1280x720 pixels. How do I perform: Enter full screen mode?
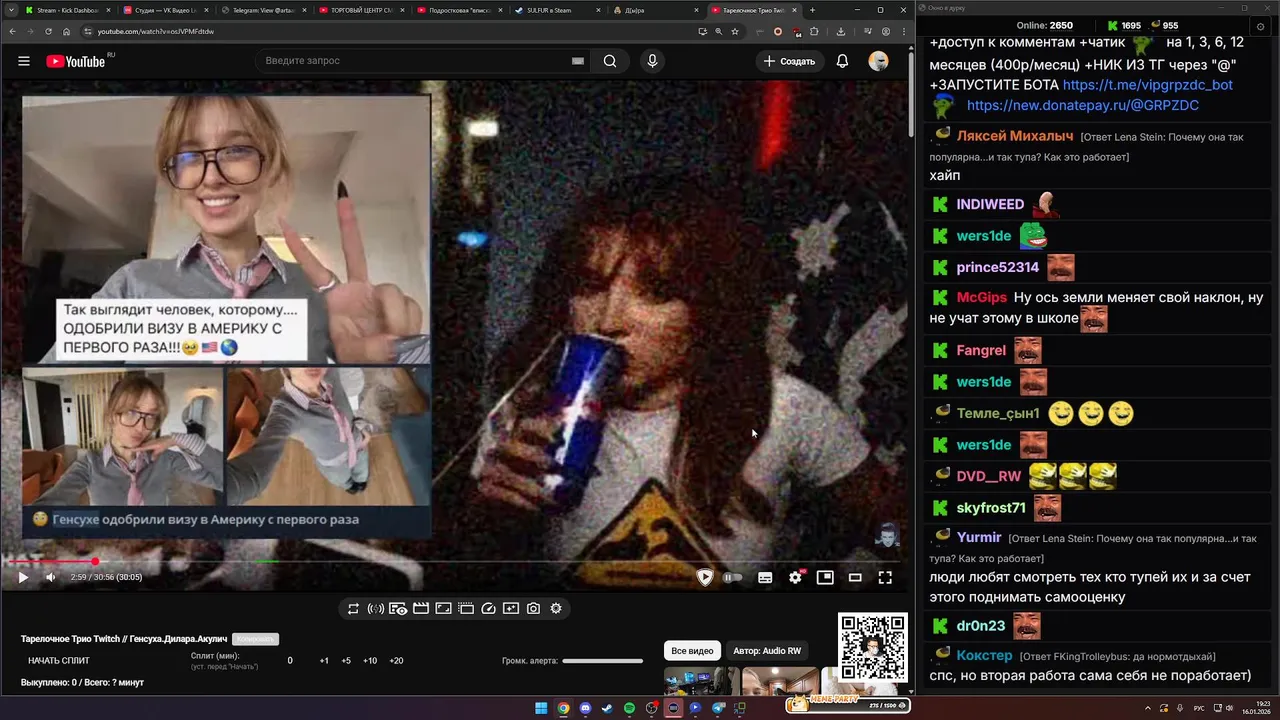(x=885, y=577)
